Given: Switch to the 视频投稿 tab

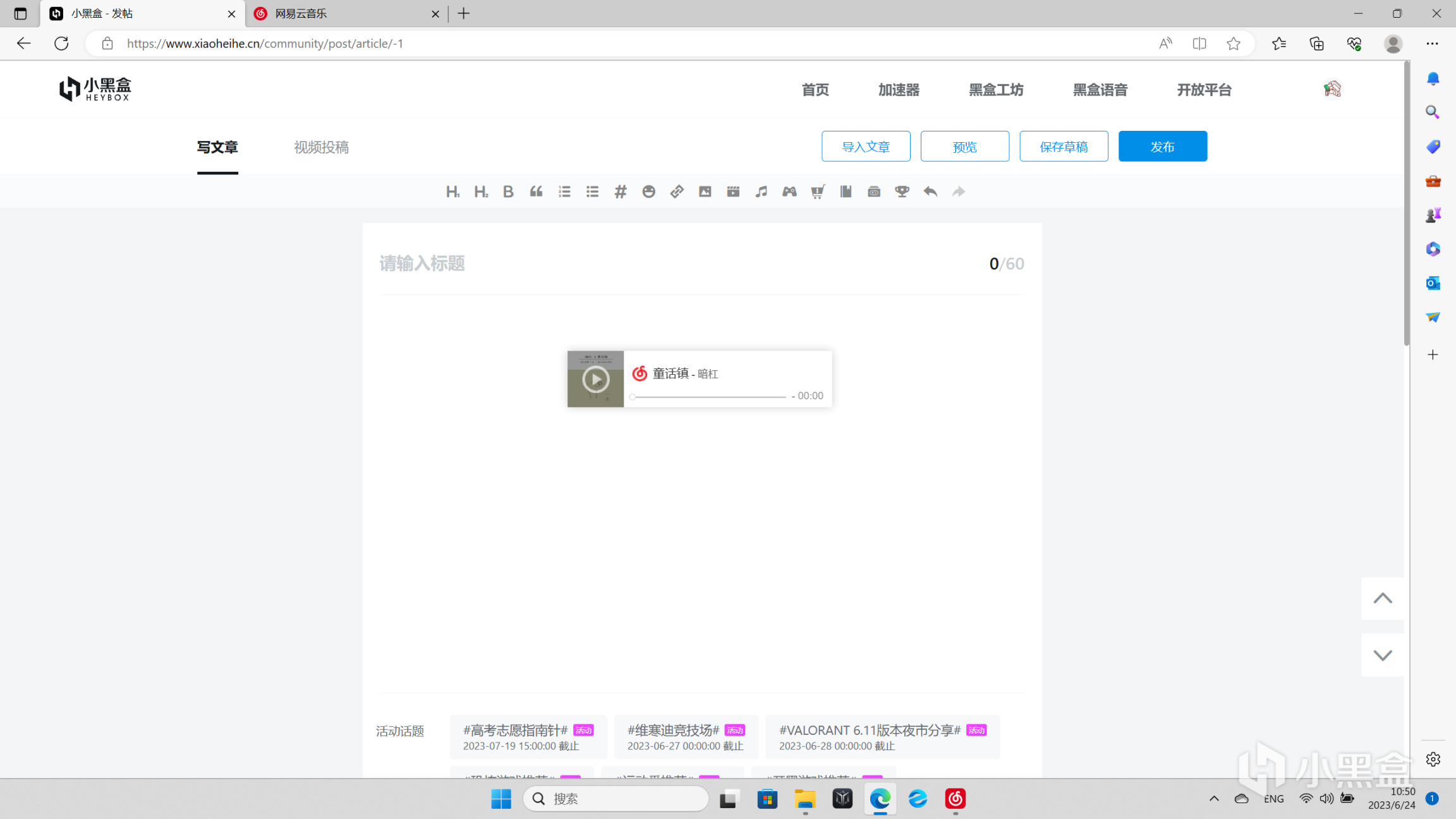Looking at the screenshot, I should point(321,147).
